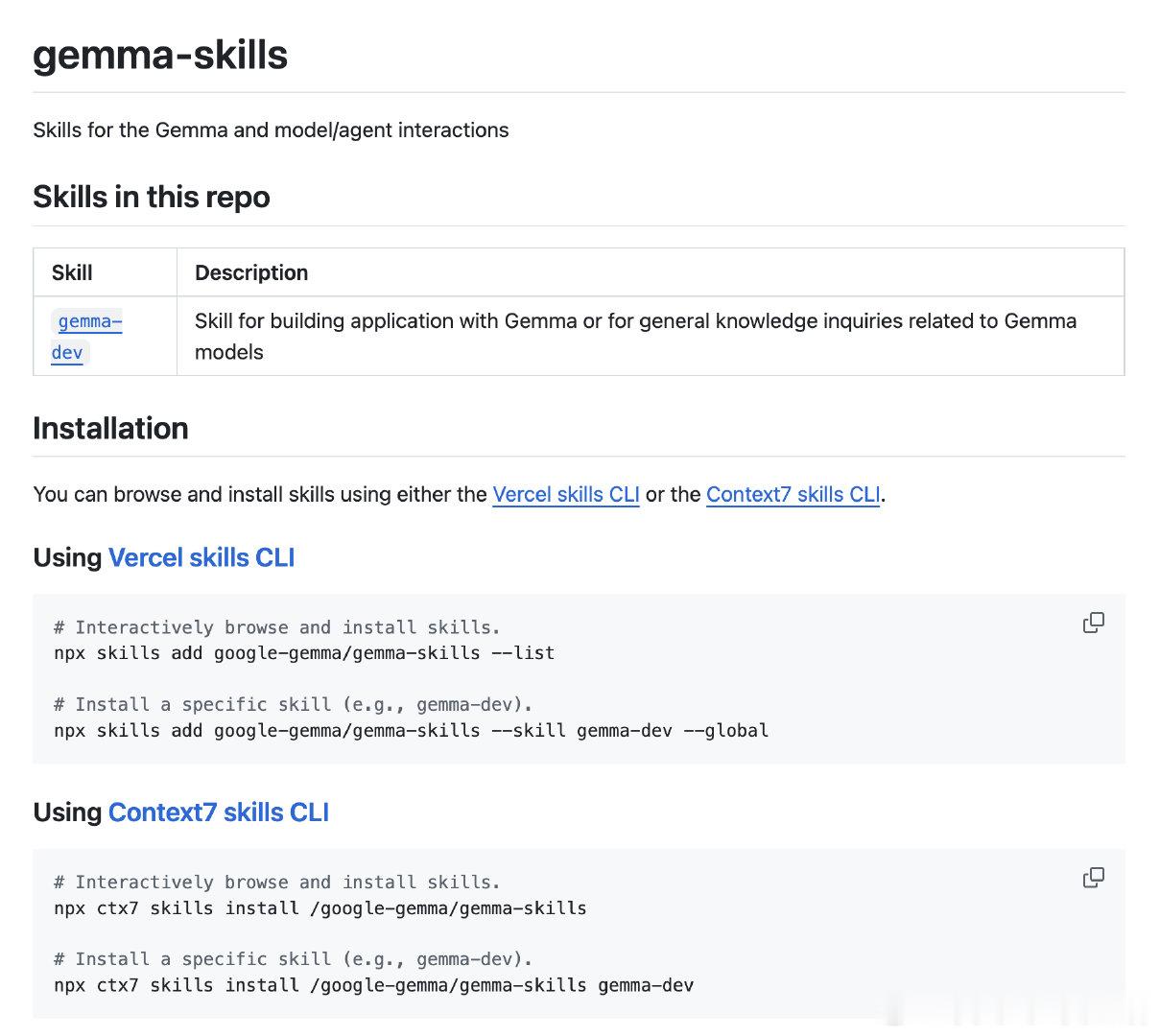Open Context7 skills CLI link in Installation paragraph
Viewport: 1160px width, 1036px height.
pos(793,494)
